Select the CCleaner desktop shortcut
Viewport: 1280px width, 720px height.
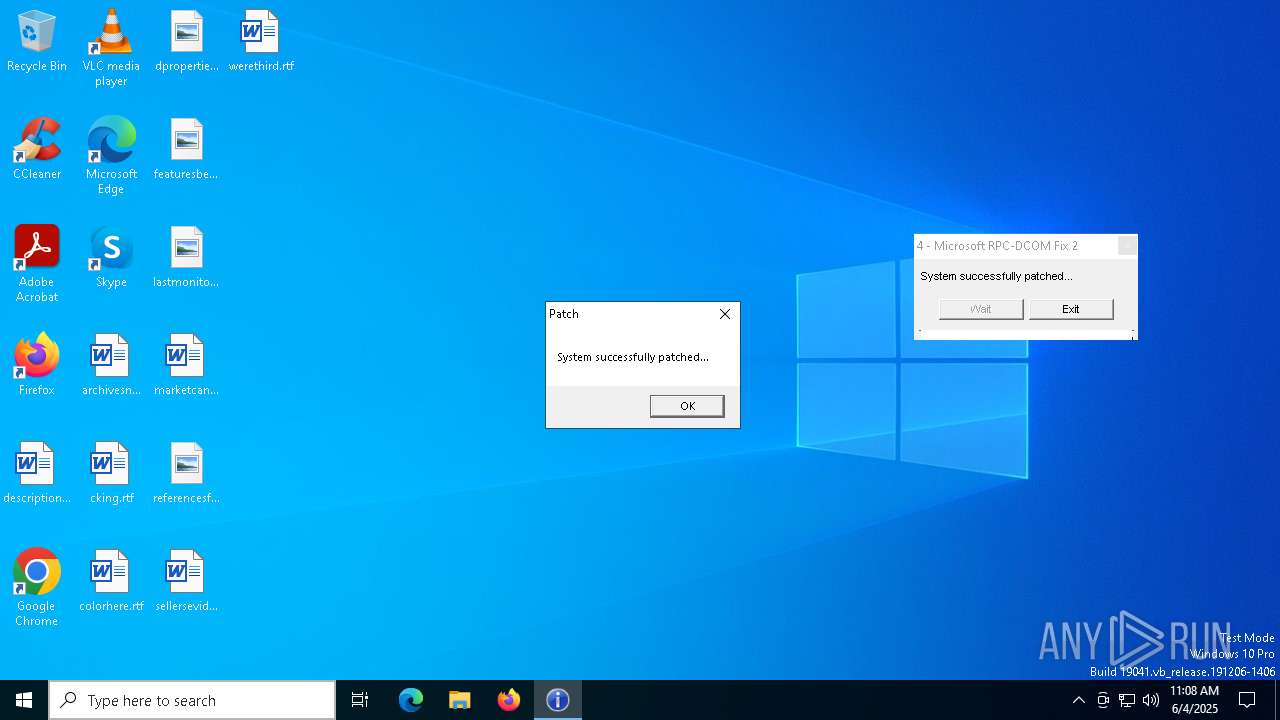(37, 150)
